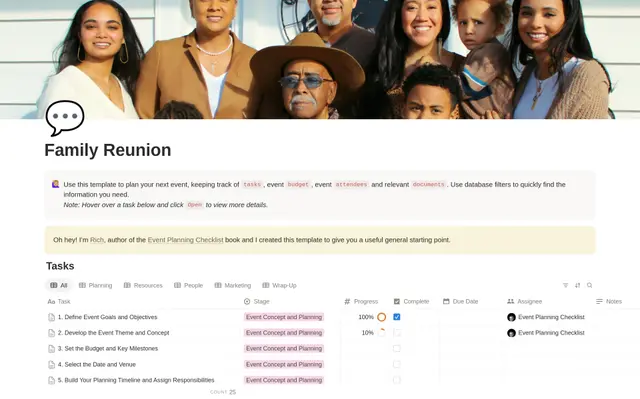Open the filter icon in Tasks toolbar

point(565,285)
